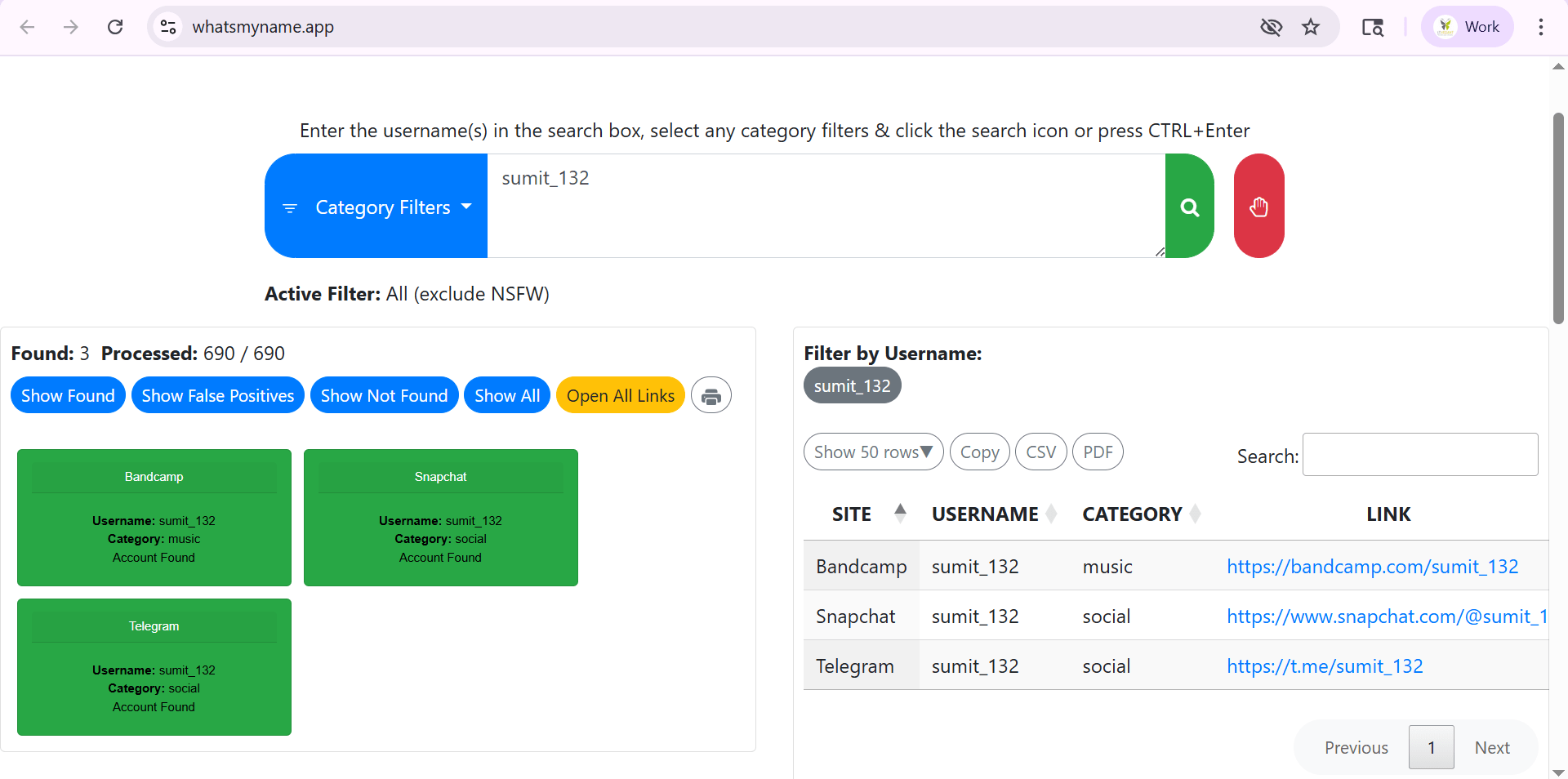Click the Found: 3 count text
The height and width of the screenshot is (779, 1568).
pyautogui.click(x=50, y=354)
